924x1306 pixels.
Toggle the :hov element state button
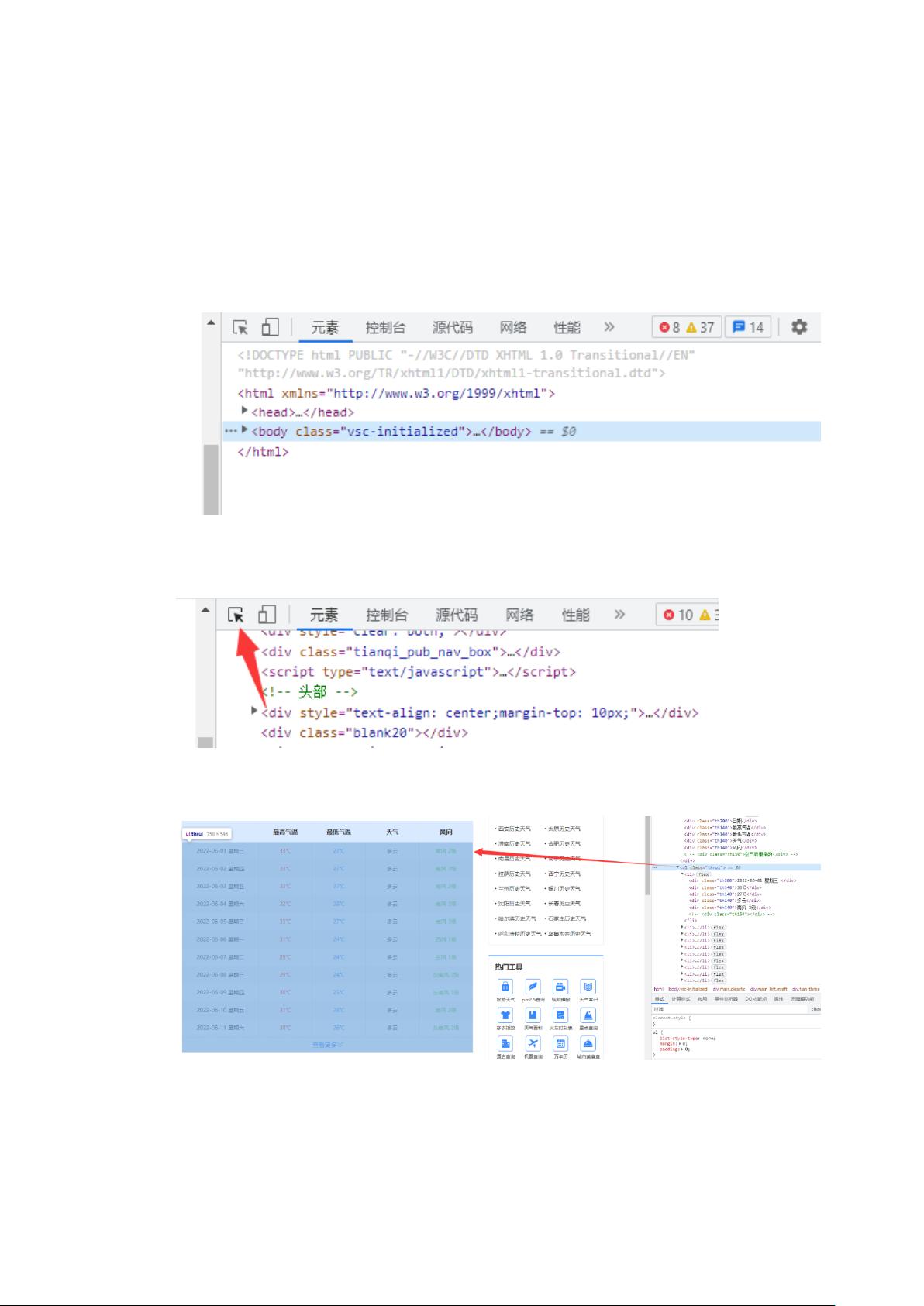tap(816, 1009)
